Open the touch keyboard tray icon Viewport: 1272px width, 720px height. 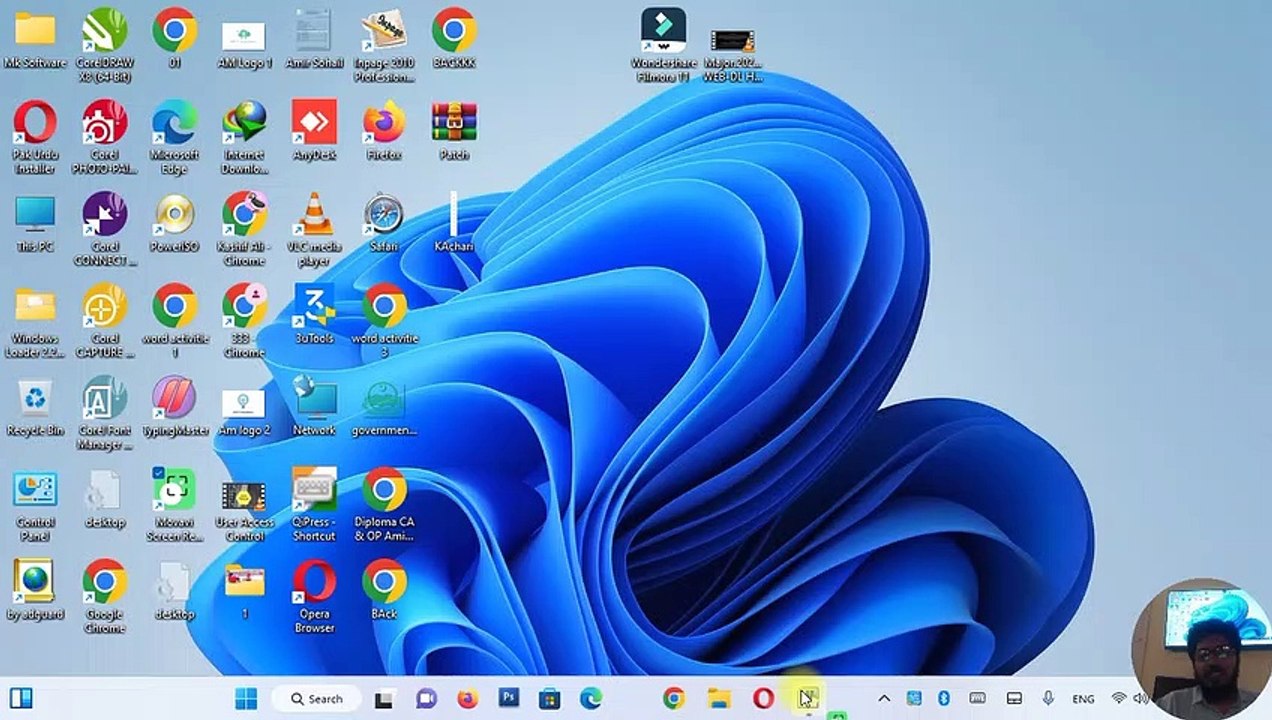click(977, 699)
